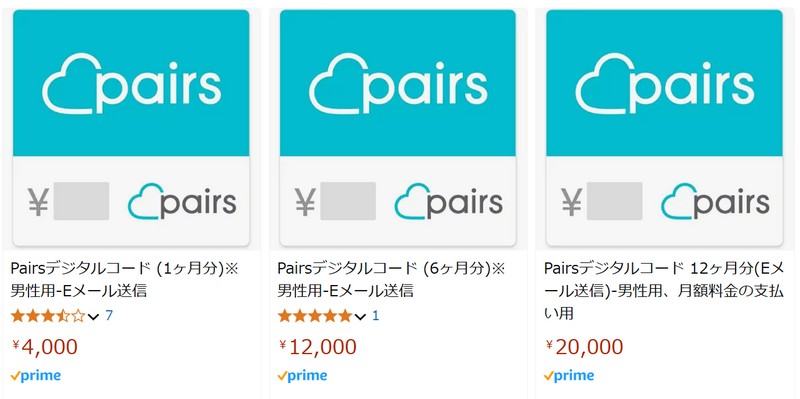Select the ¥4,000 price
The image size is (800, 399).
(45, 347)
